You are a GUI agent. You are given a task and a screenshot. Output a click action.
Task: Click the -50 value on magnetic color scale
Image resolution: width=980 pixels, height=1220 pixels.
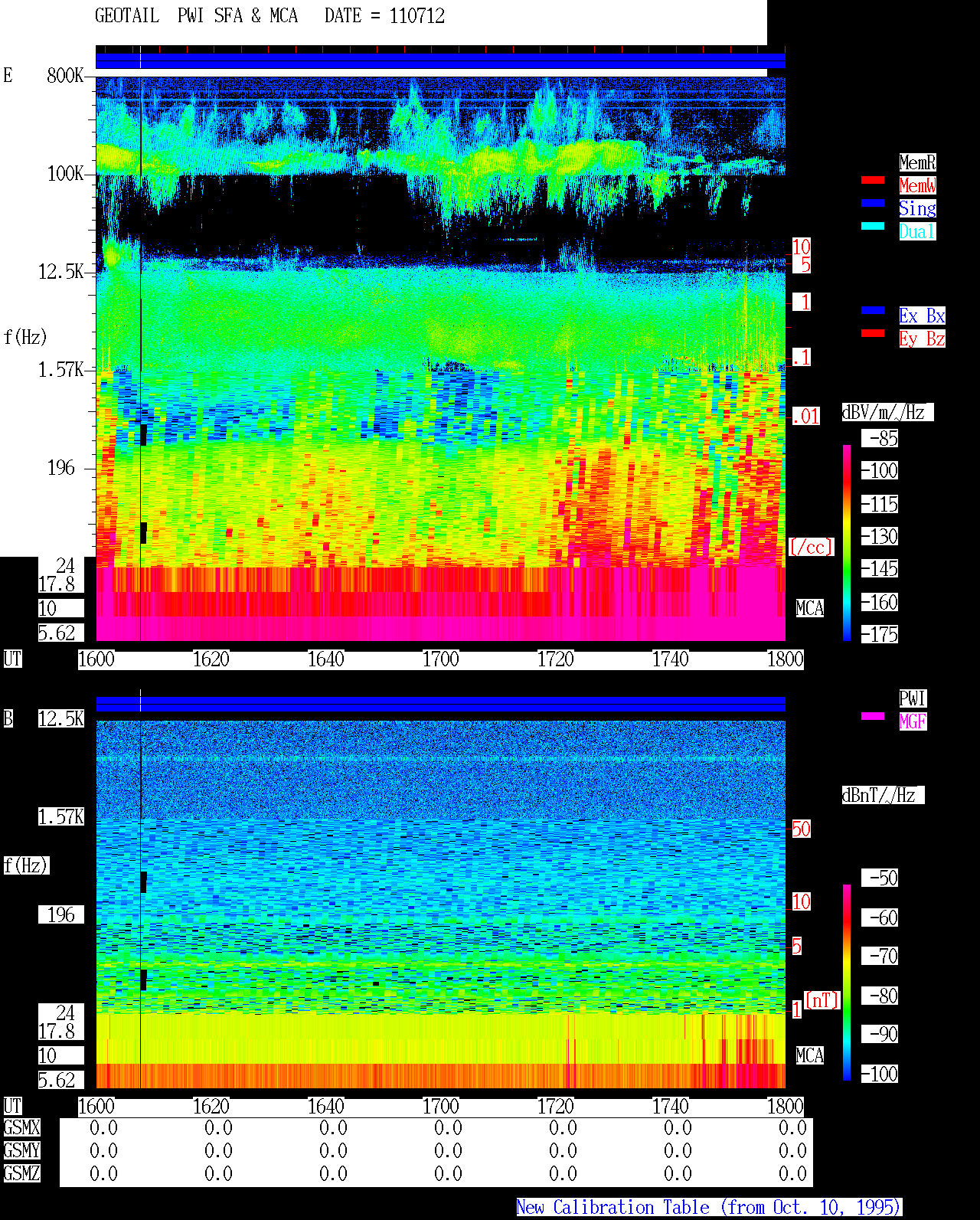click(880, 878)
